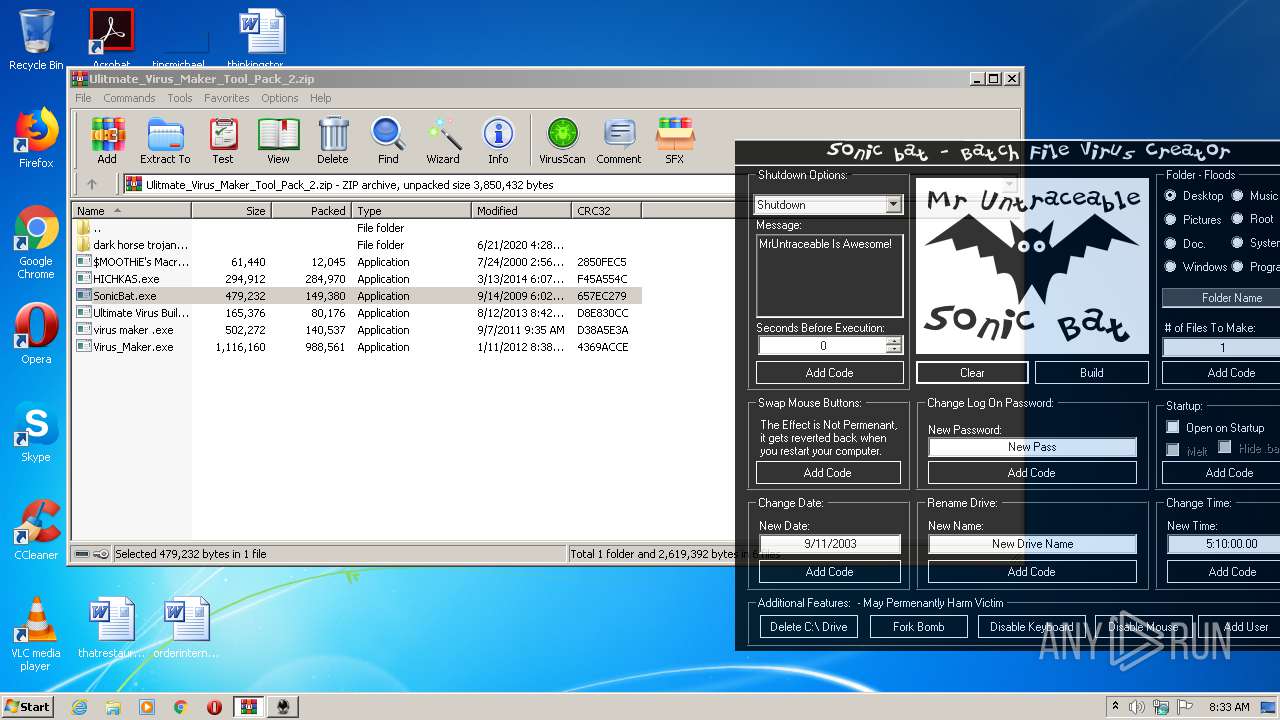The height and width of the screenshot is (720, 1280).
Task: Click Add Code under Change Date
Action: 829,572
